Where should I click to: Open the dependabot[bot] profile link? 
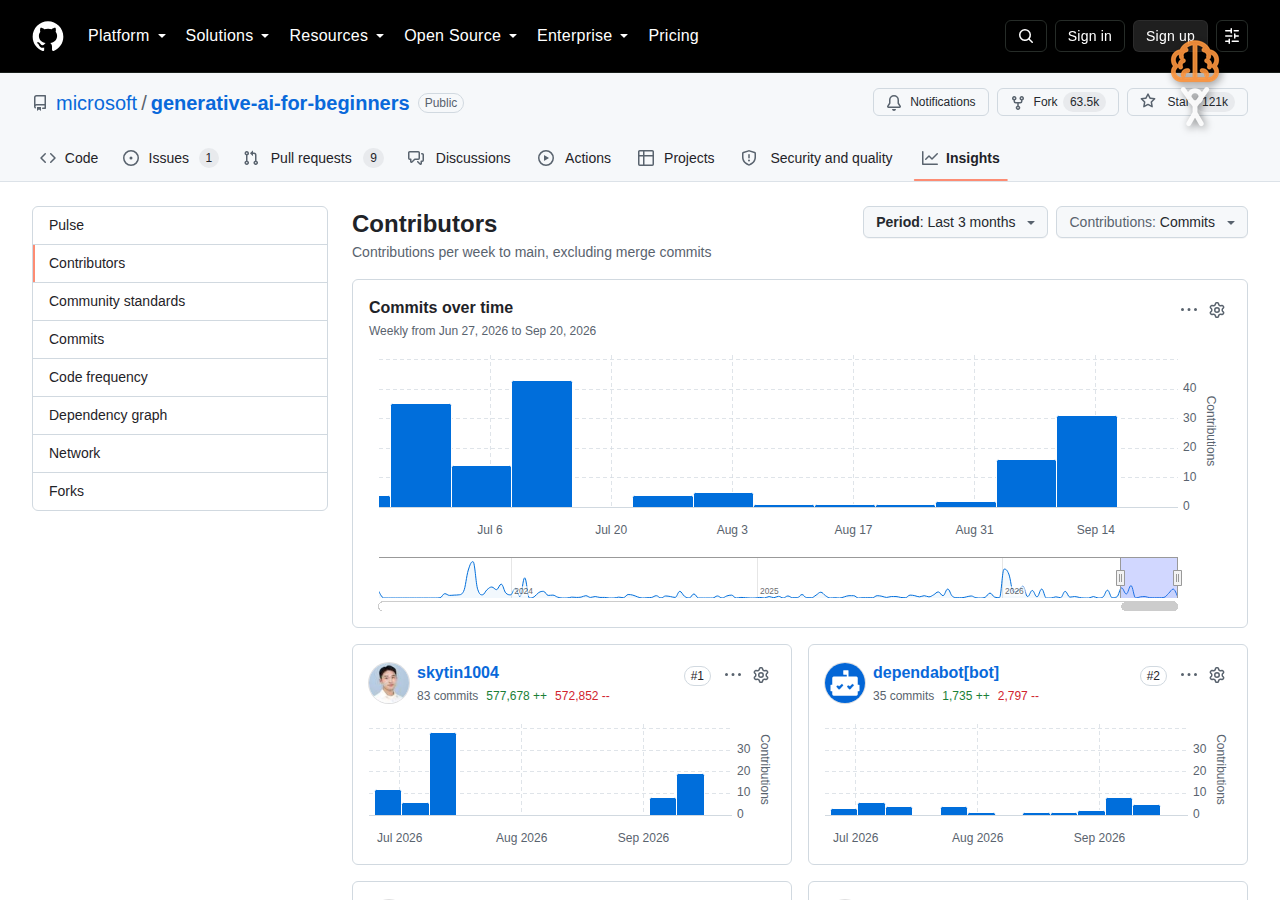coord(936,673)
